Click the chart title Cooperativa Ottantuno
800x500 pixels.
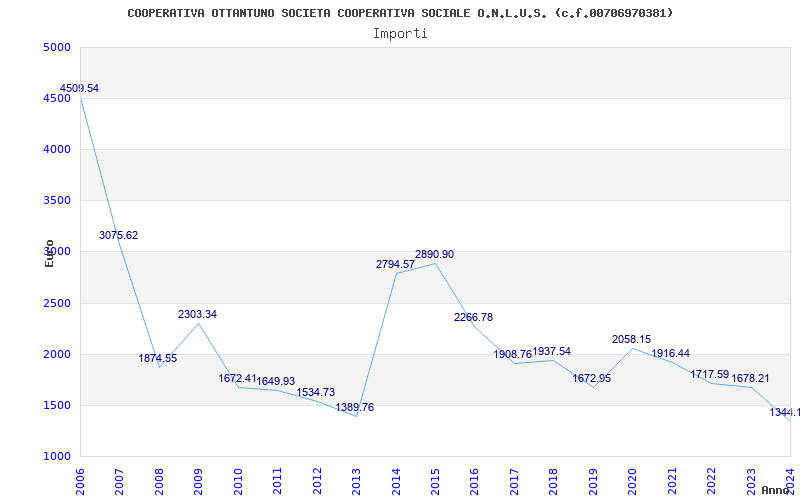point(400,13)
